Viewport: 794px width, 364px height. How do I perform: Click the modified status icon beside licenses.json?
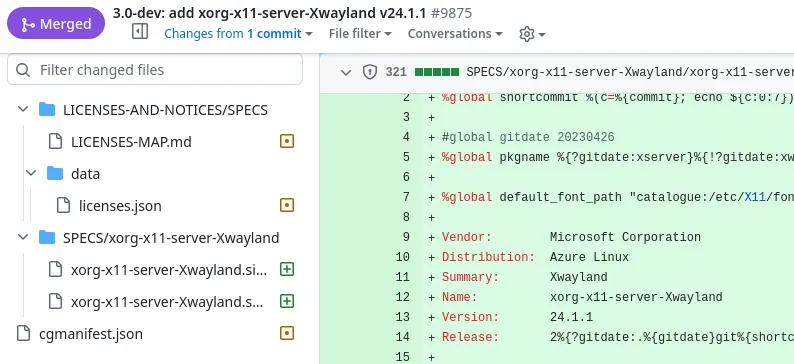click(x=287, y=205)
